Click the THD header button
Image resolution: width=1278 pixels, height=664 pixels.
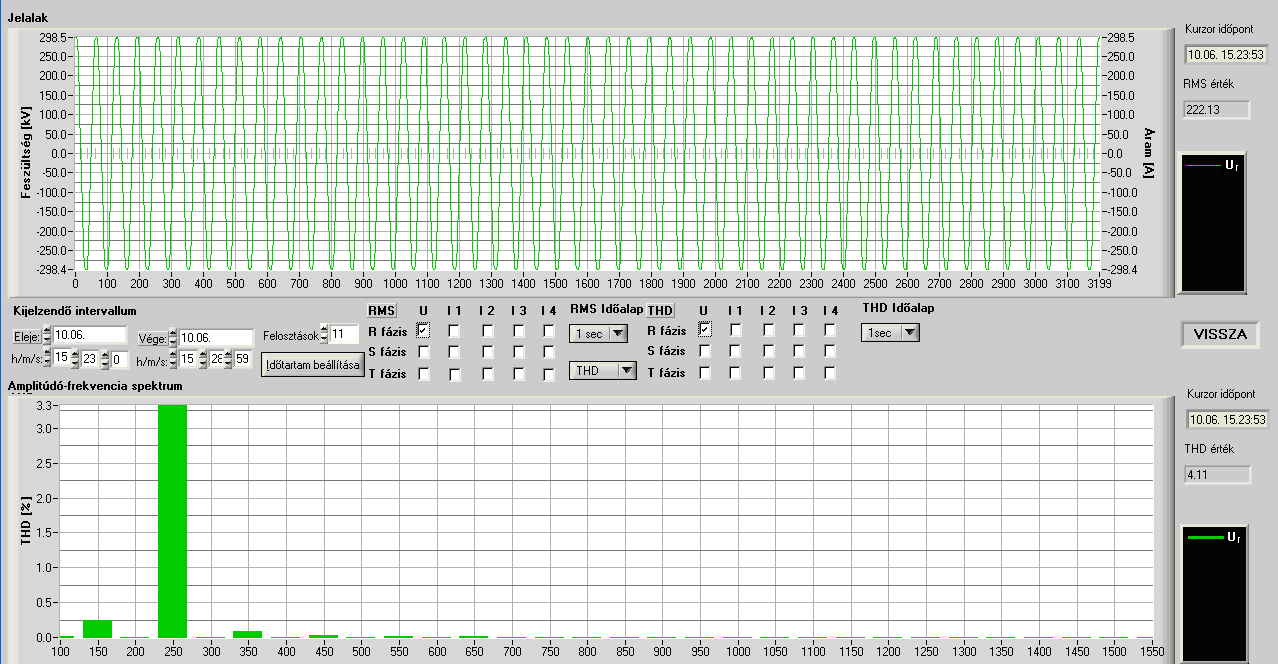tap(660, 311)
